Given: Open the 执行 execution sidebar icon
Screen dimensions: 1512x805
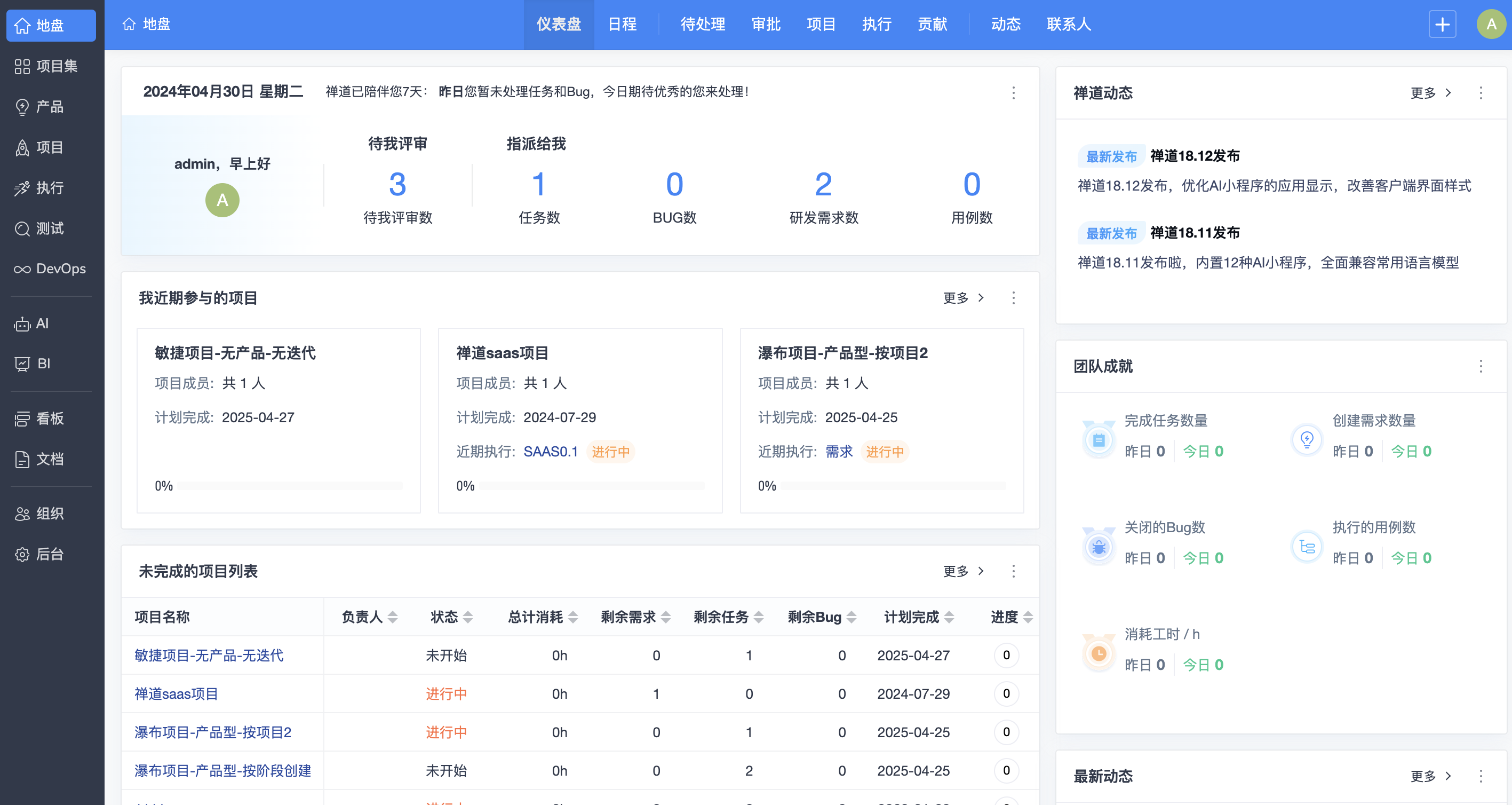Looking at the screenshot, I should click(x=22, y=188).
